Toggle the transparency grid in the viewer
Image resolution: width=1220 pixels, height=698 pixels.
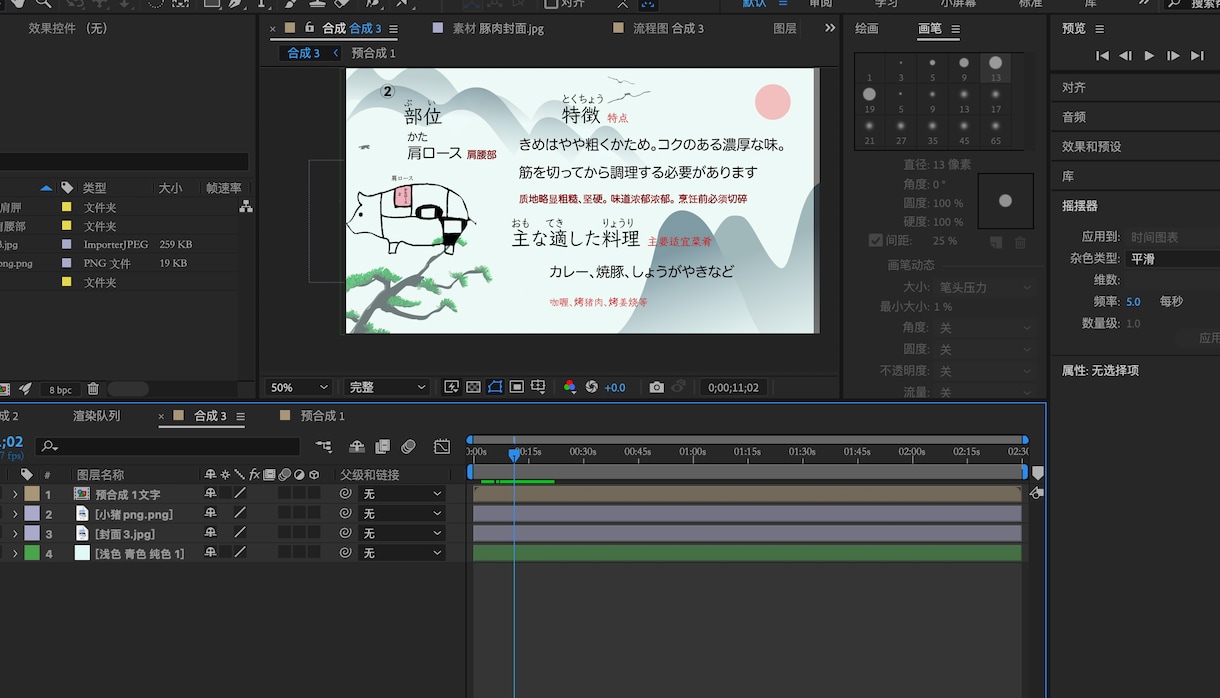coord(473,387)
